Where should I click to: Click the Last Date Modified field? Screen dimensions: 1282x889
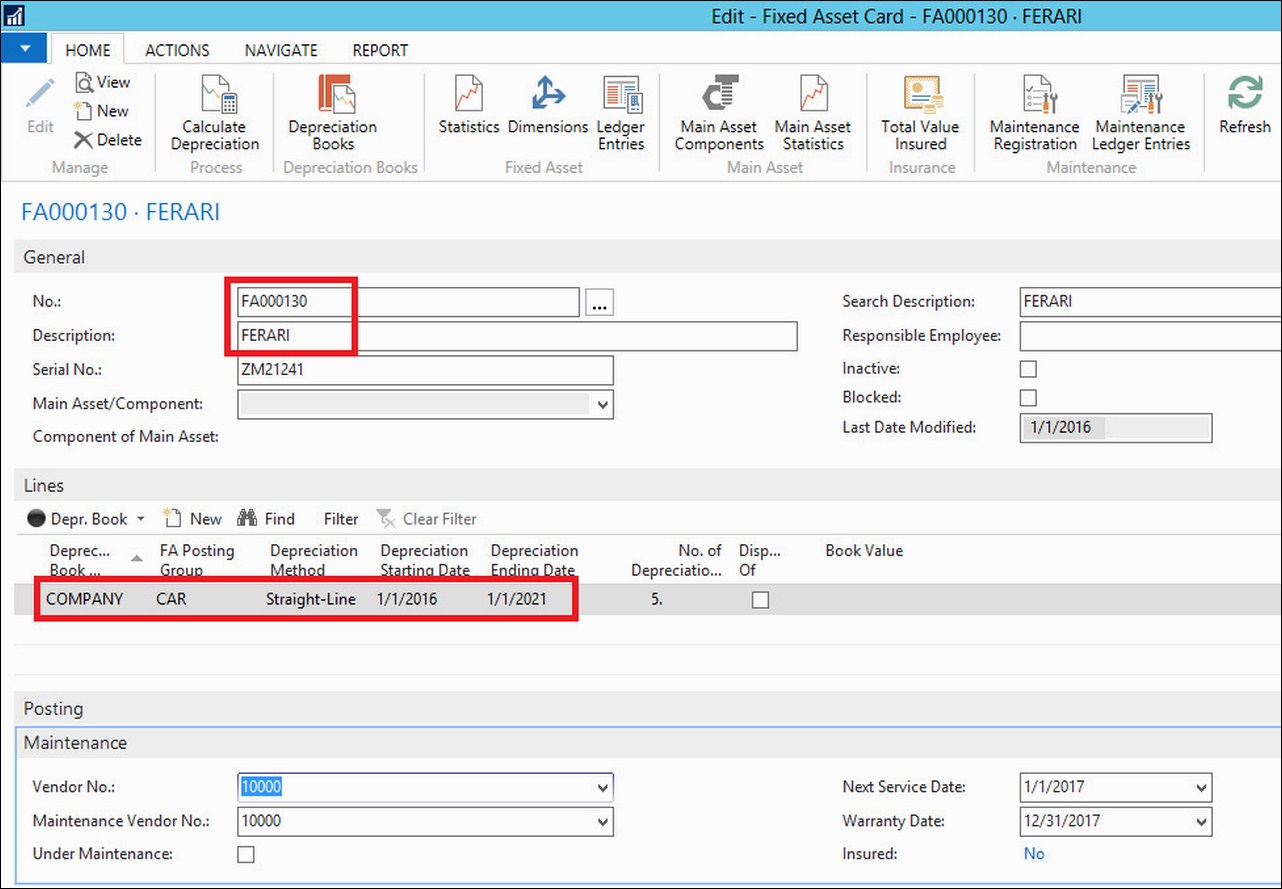coord(1115,428)
